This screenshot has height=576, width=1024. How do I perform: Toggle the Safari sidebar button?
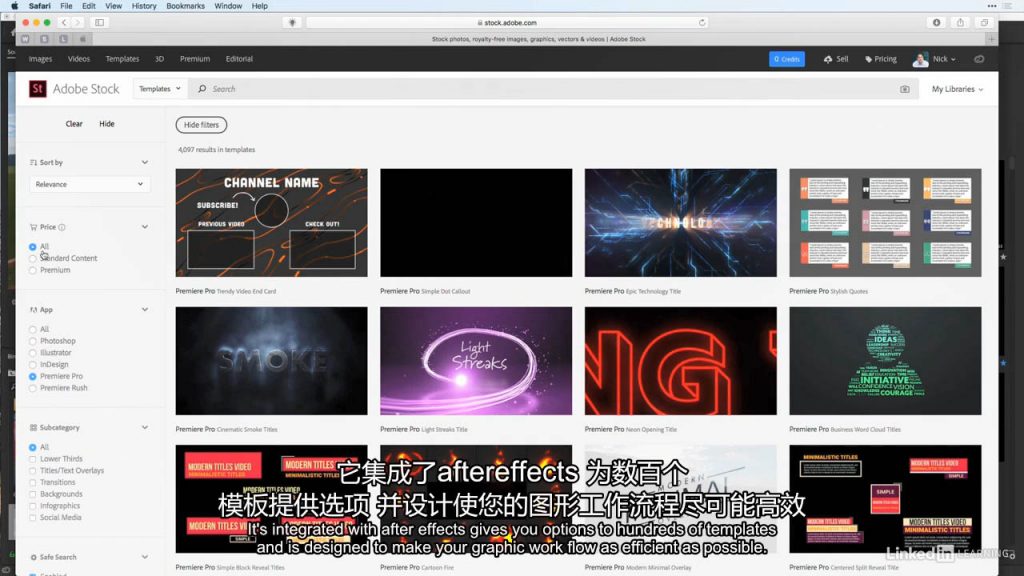pyautogui.click(x=99, y=22)
